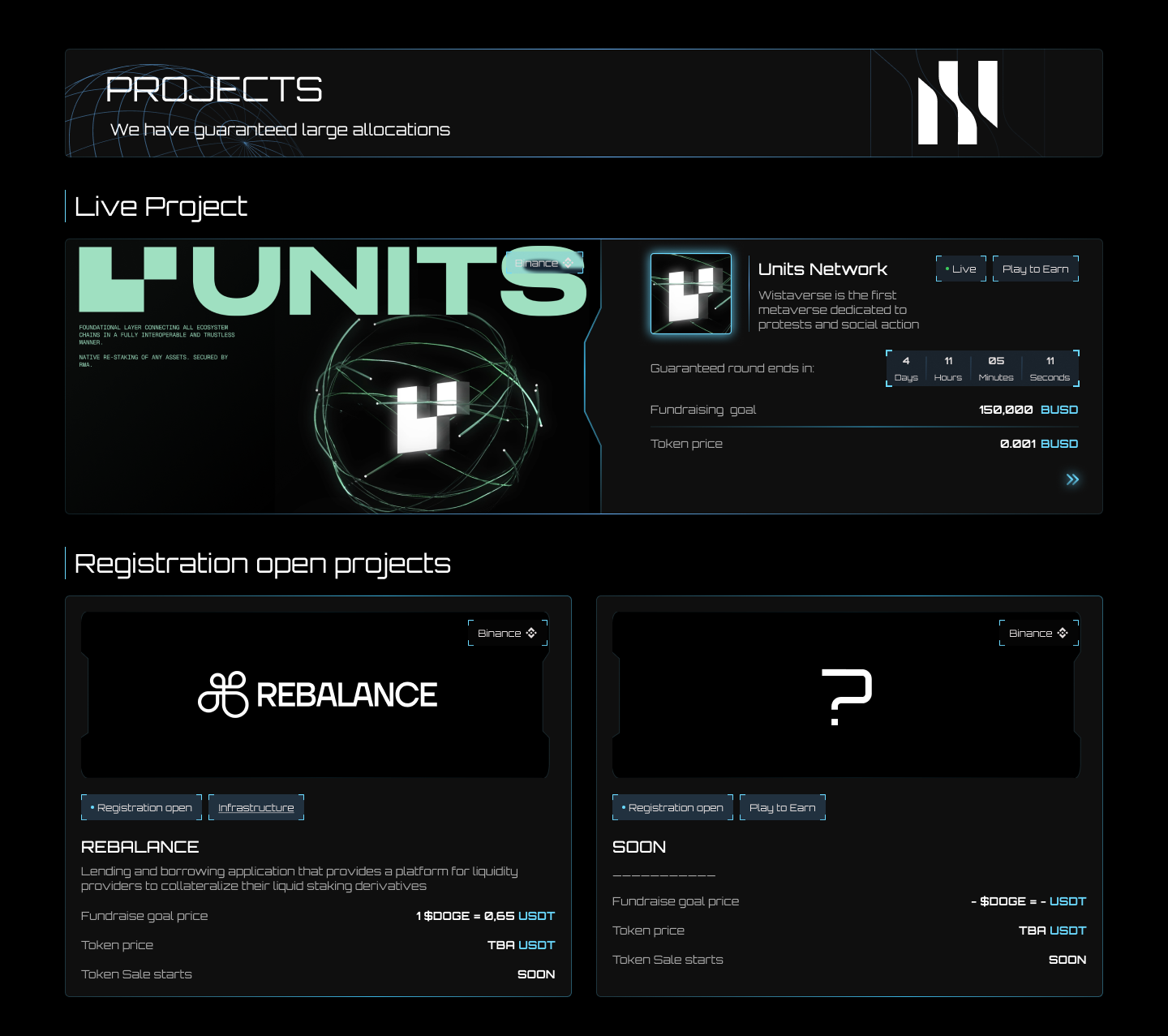Click the 4 Days countdown cell
Viewport: 1168px width, 1036px height.
click(x=906, y=368)
